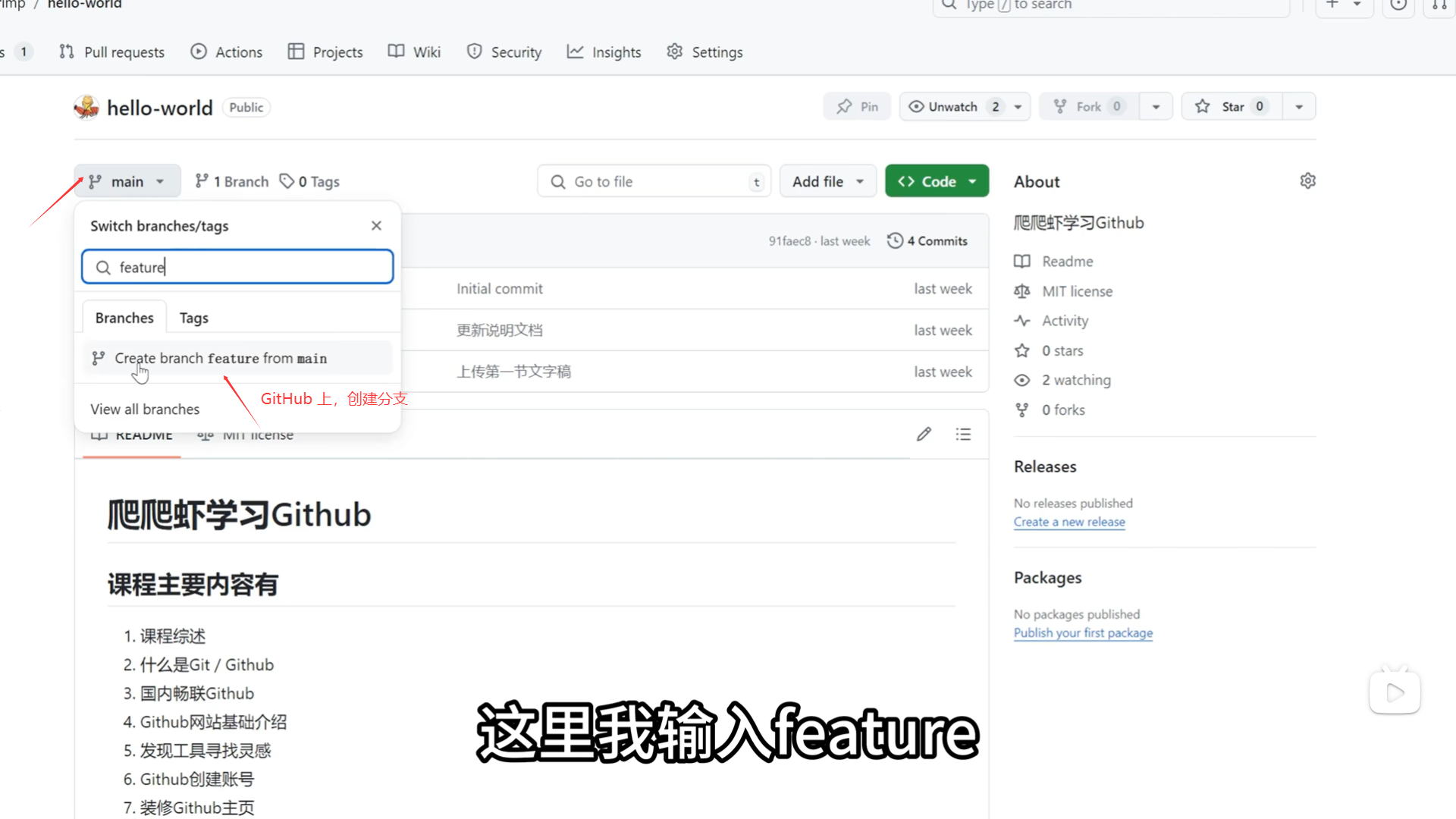The height and width of the screenshot is (819, 1456).
Task: Click the Go to file search field
Action: [652, 181]
